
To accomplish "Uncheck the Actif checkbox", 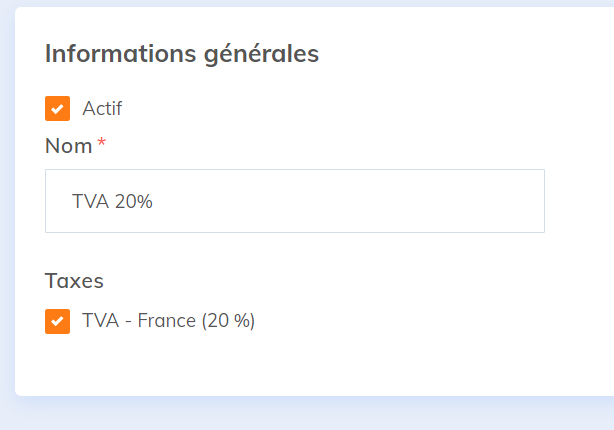I will click(x=58, y=108).
